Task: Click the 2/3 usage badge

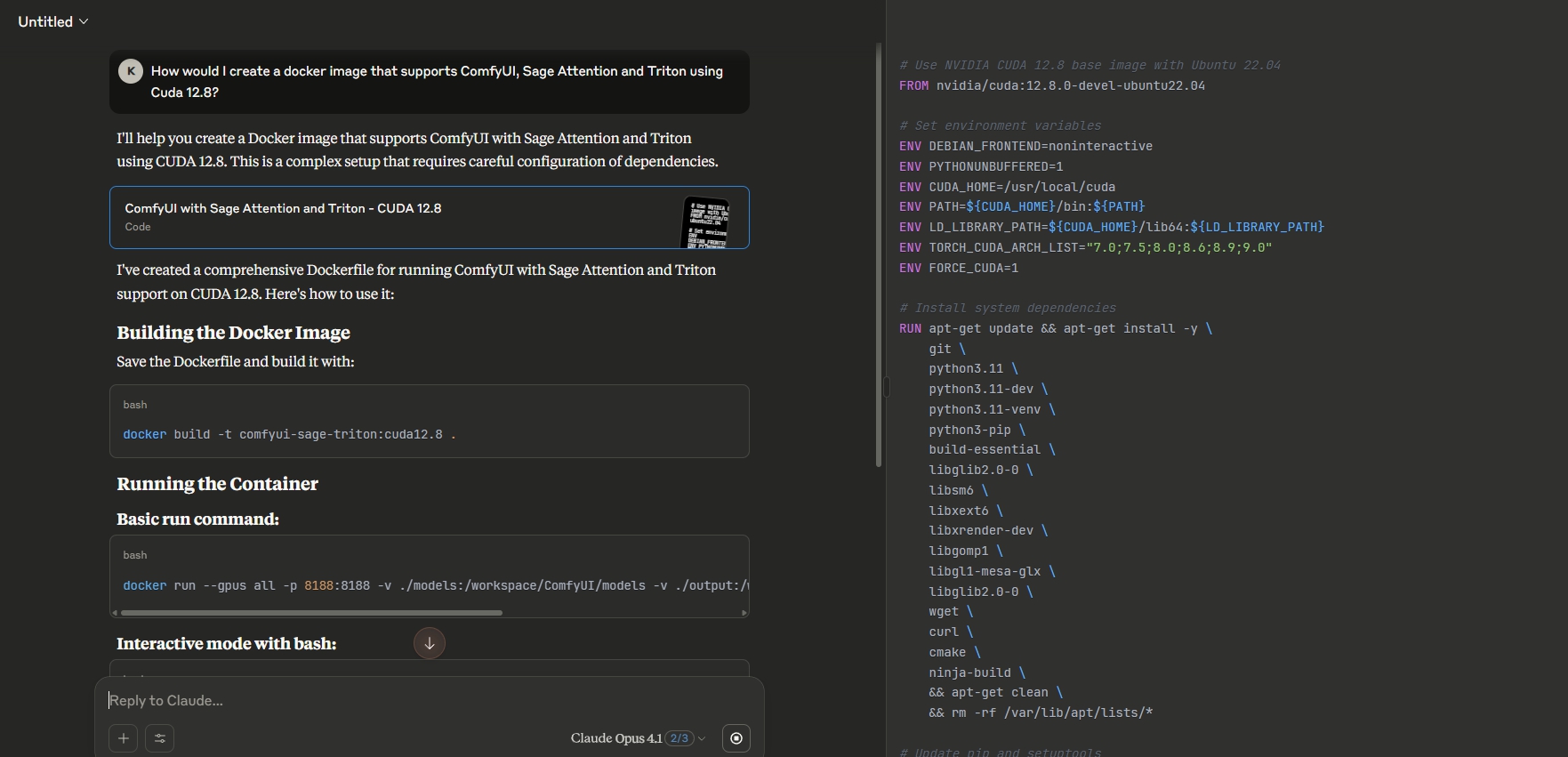Action: 679,738
